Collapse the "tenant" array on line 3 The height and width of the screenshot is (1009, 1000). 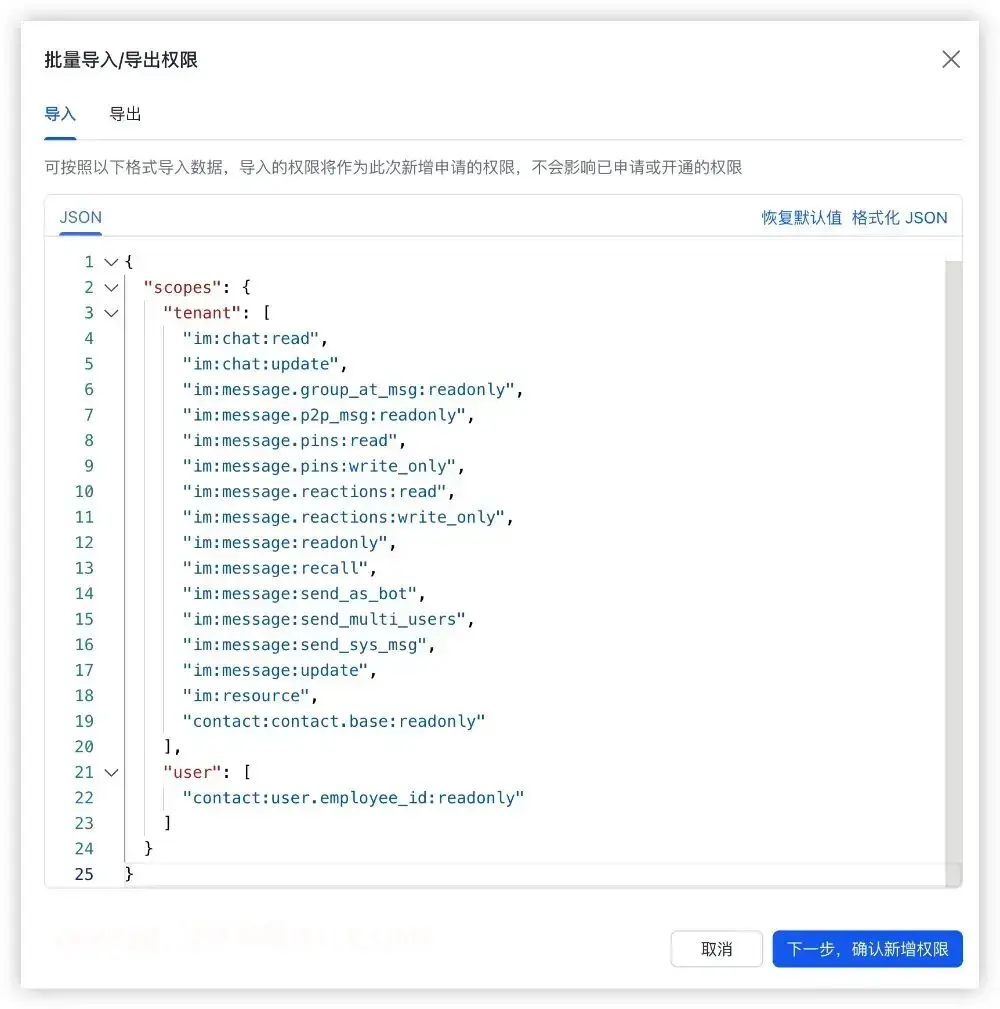pyautogui.click(x=110, y=312)
